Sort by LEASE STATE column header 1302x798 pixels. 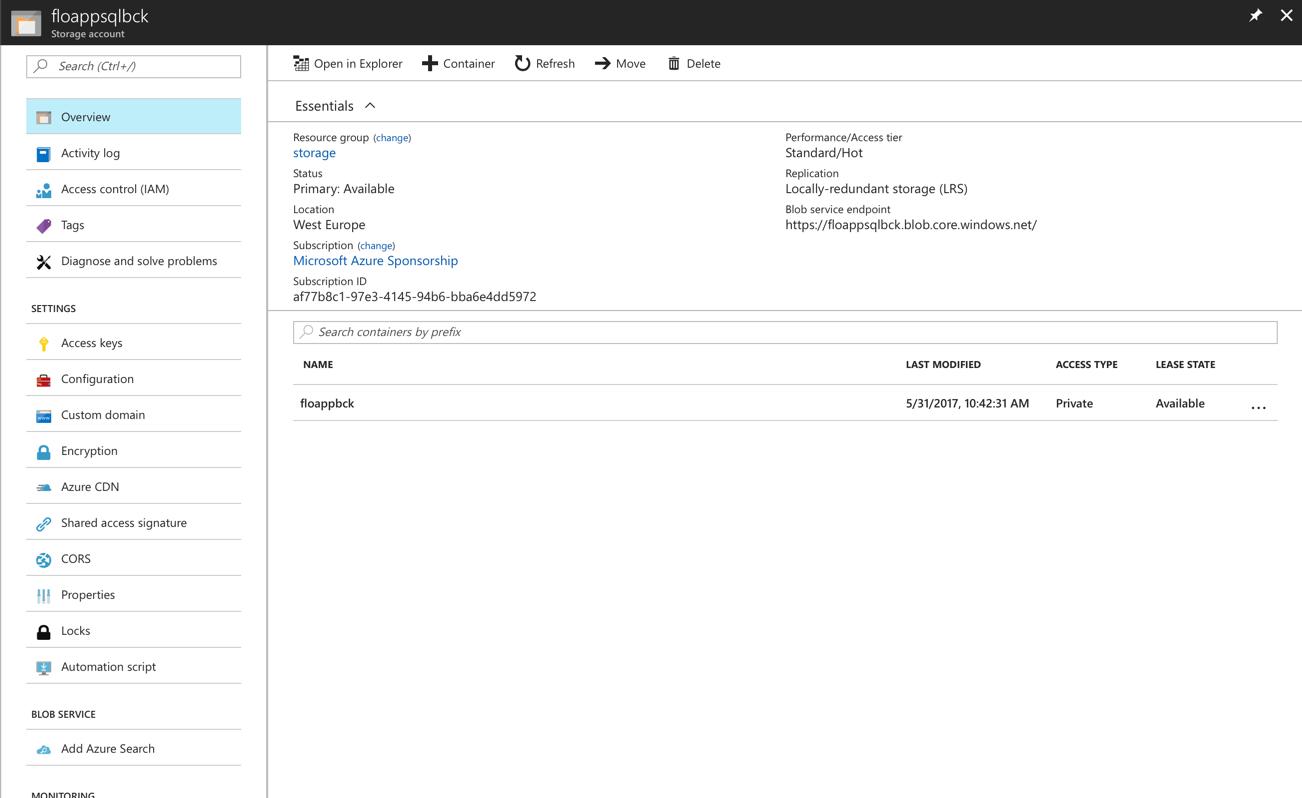coord(1185,365)
